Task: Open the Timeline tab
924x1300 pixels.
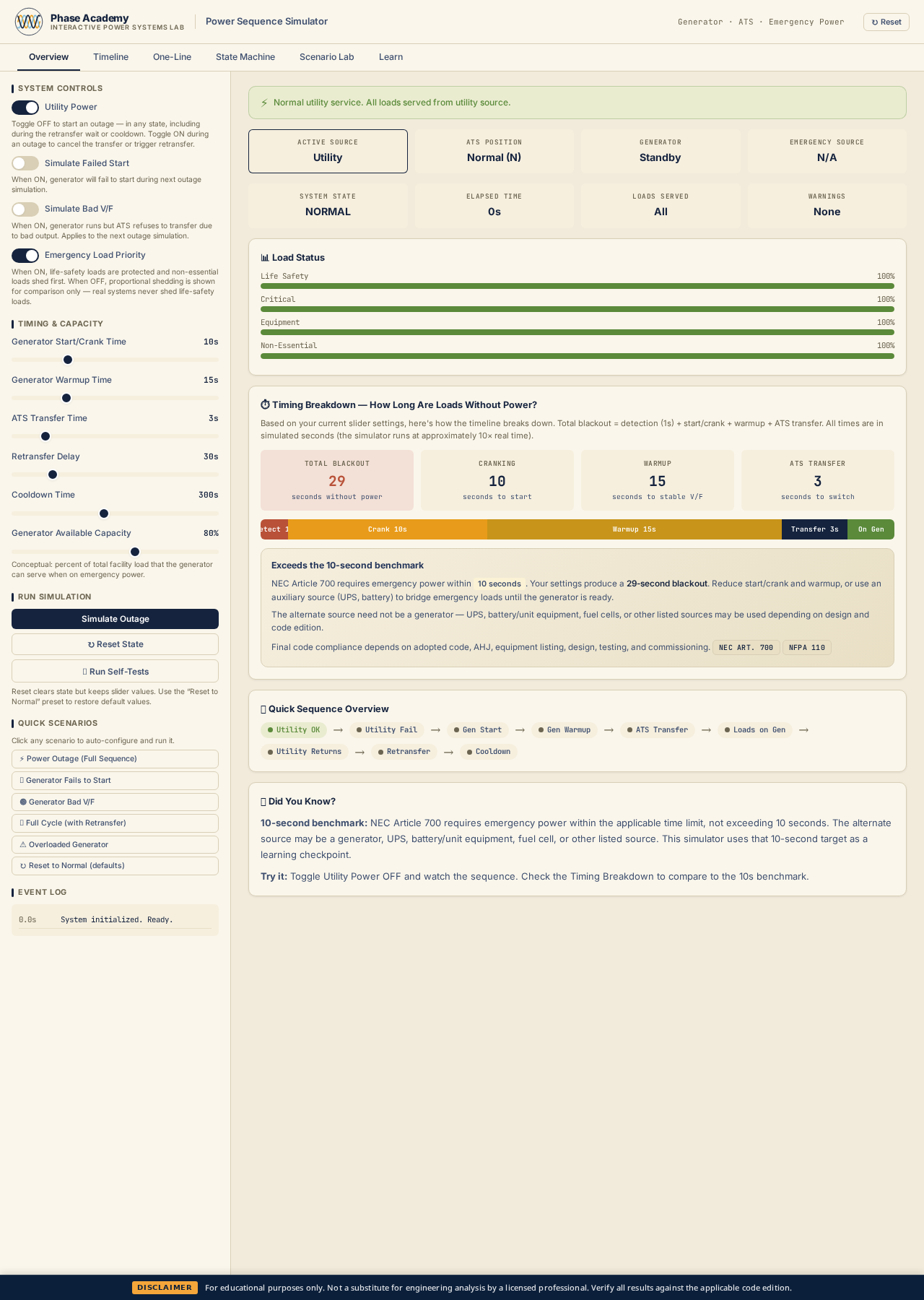Action: [110, 57]
